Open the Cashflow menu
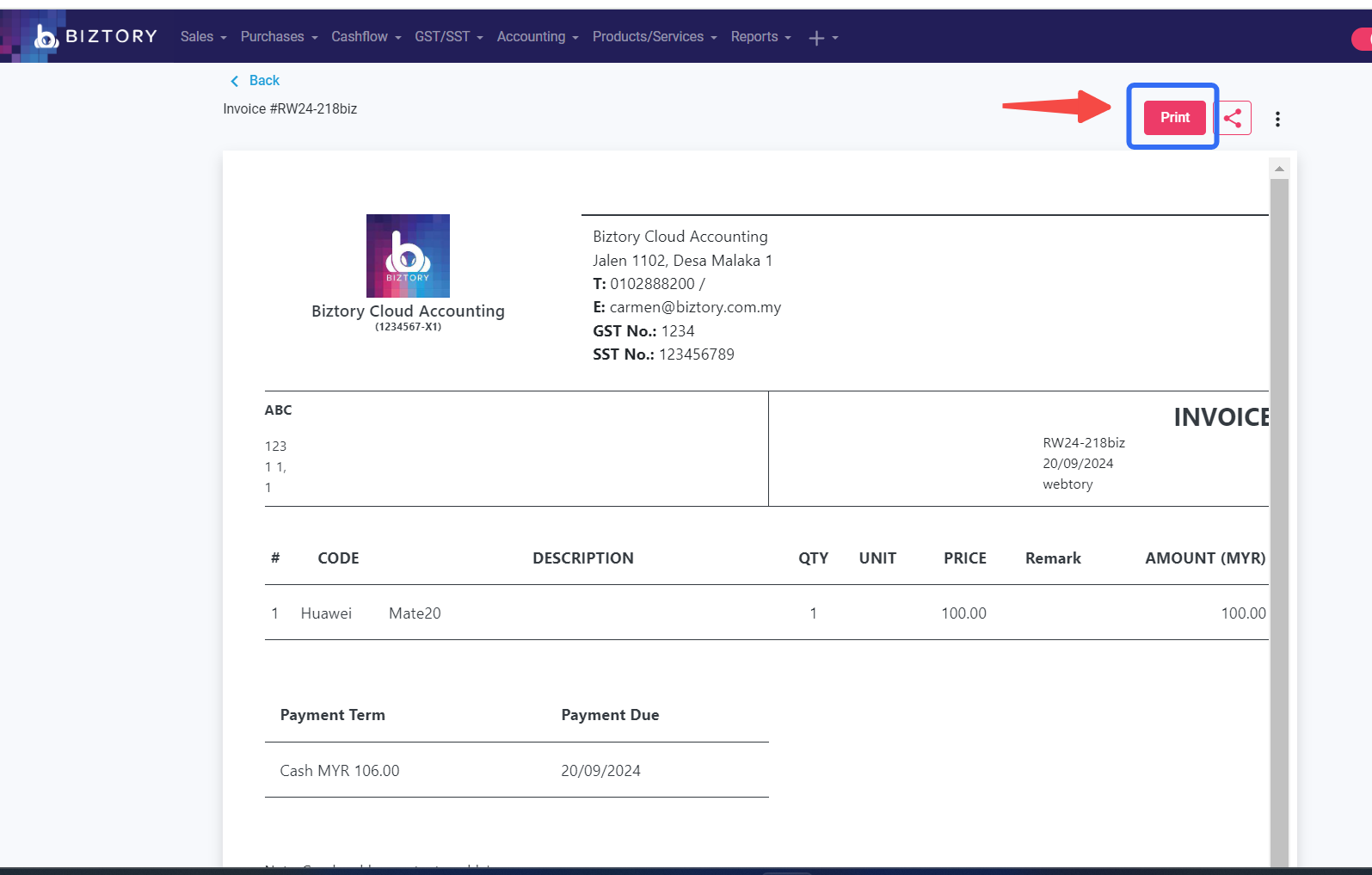 (366, 37)
